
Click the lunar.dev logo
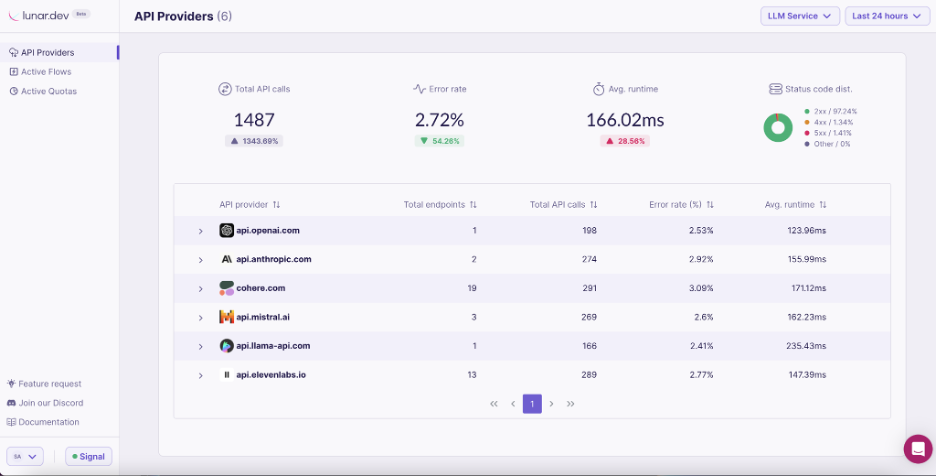pos(39,16)
